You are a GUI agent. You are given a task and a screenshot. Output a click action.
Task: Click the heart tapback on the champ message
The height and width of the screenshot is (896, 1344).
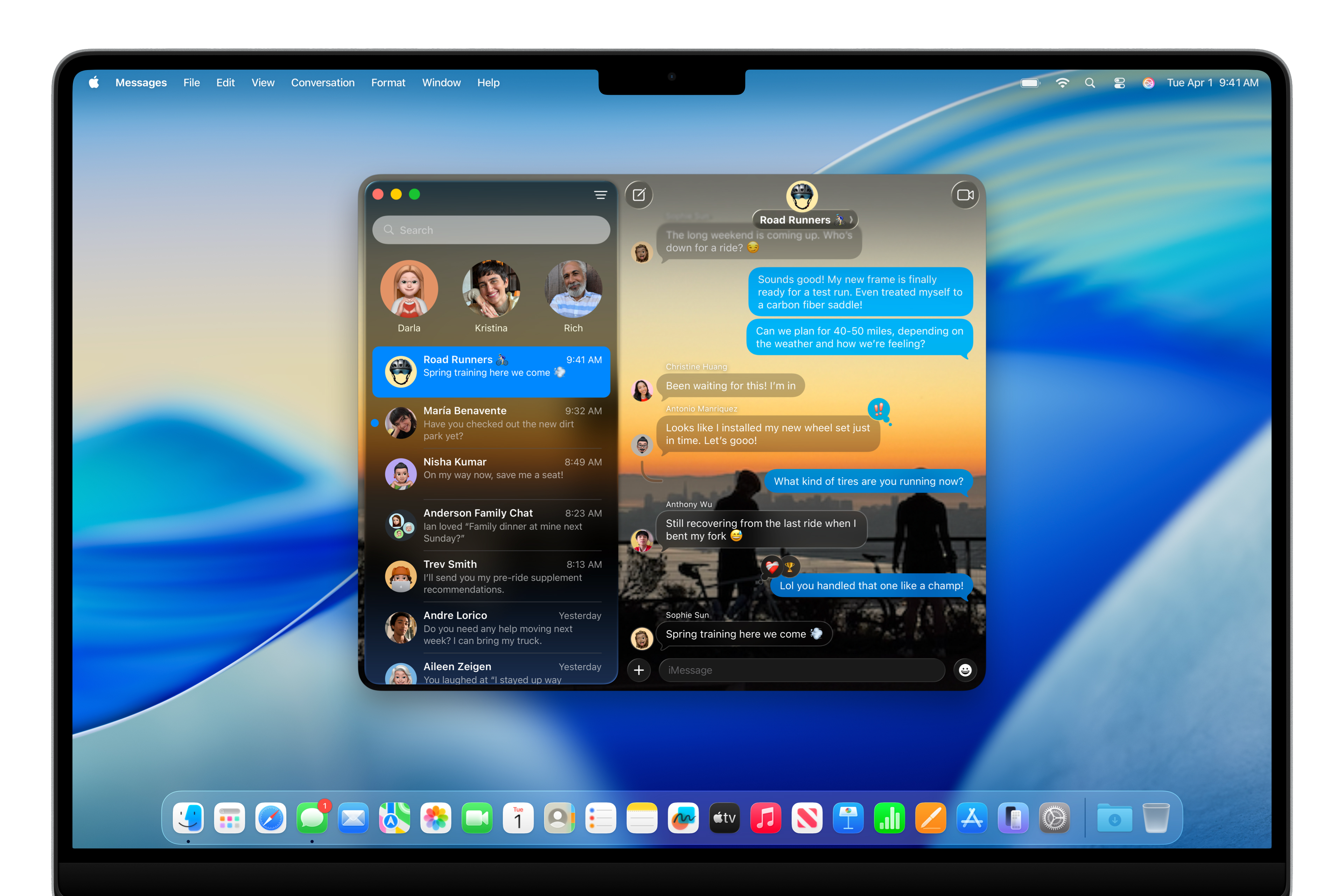pos(772,566)
